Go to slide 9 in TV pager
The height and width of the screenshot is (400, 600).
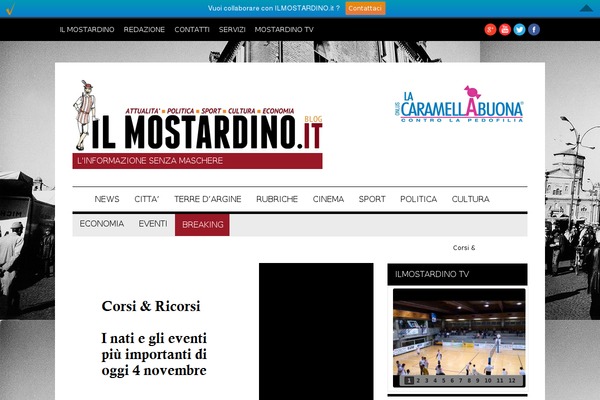pyautogui.click(x=478, y=380)
